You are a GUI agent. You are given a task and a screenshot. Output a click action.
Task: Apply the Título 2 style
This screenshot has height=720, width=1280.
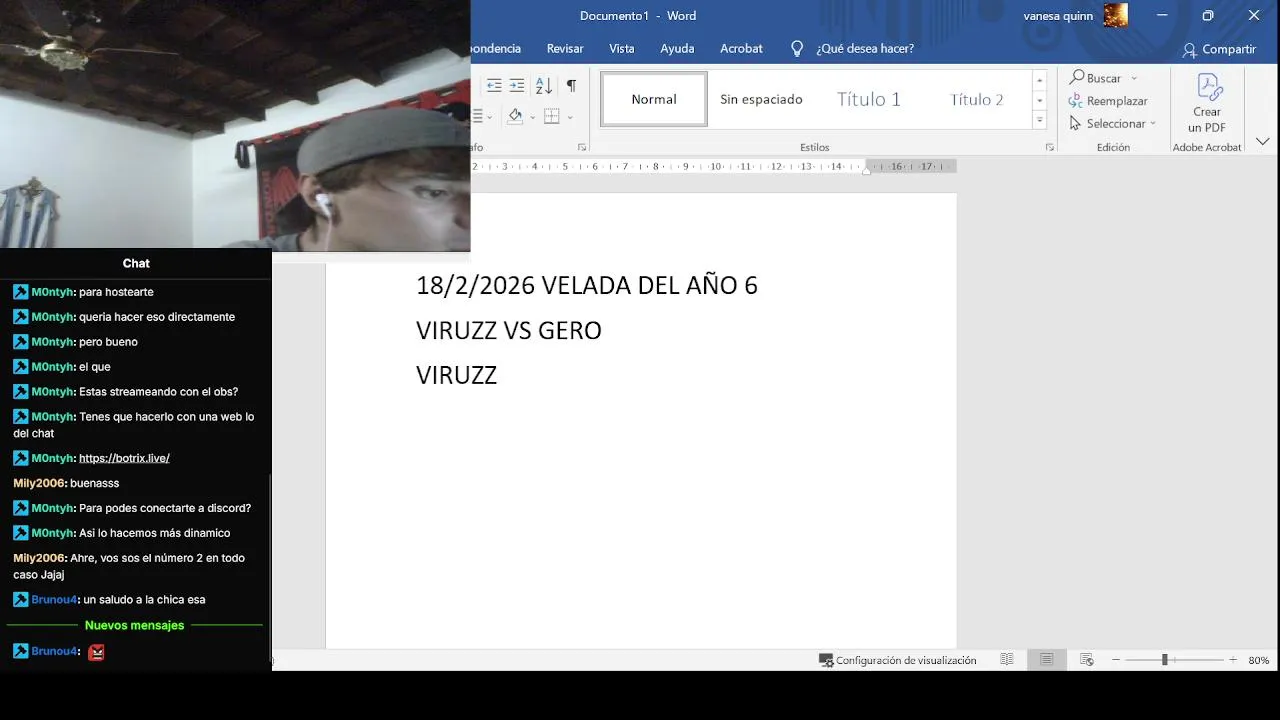coord(976,99)
